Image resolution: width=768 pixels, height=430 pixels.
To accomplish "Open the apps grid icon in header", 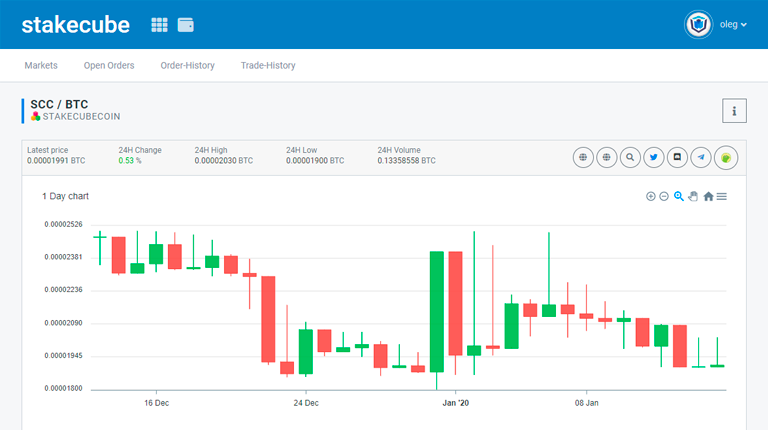I will coord(159,25).
